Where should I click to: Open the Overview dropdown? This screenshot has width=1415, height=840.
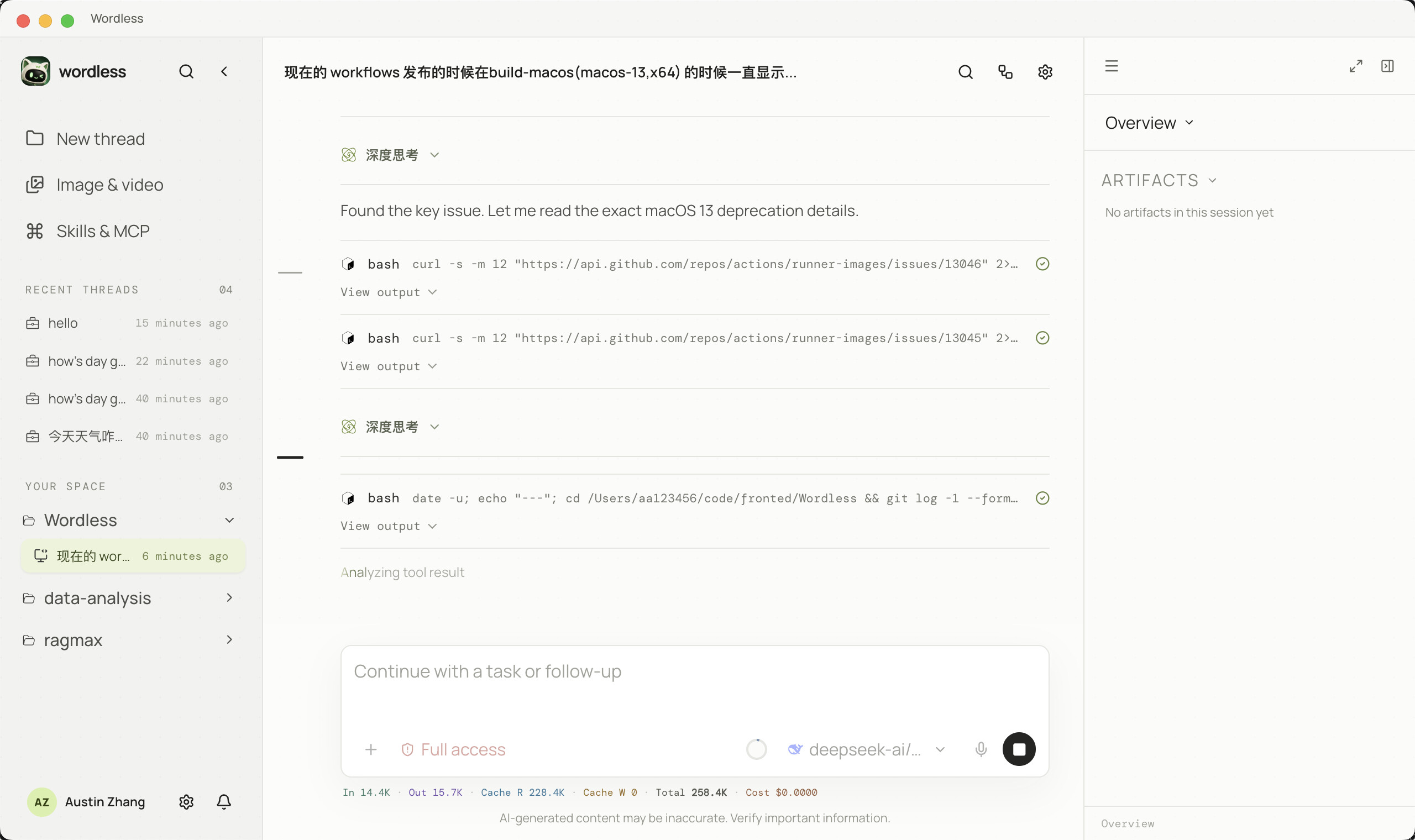tap(1149, 123)
